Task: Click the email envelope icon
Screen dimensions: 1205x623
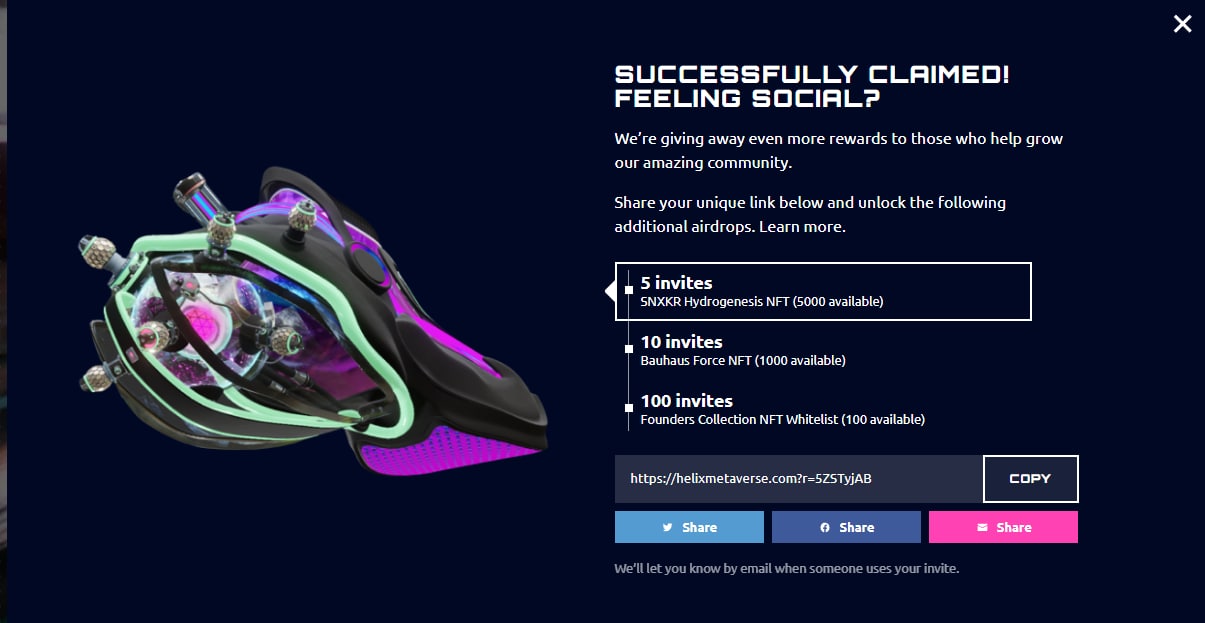Action: [x=982, y=527]
